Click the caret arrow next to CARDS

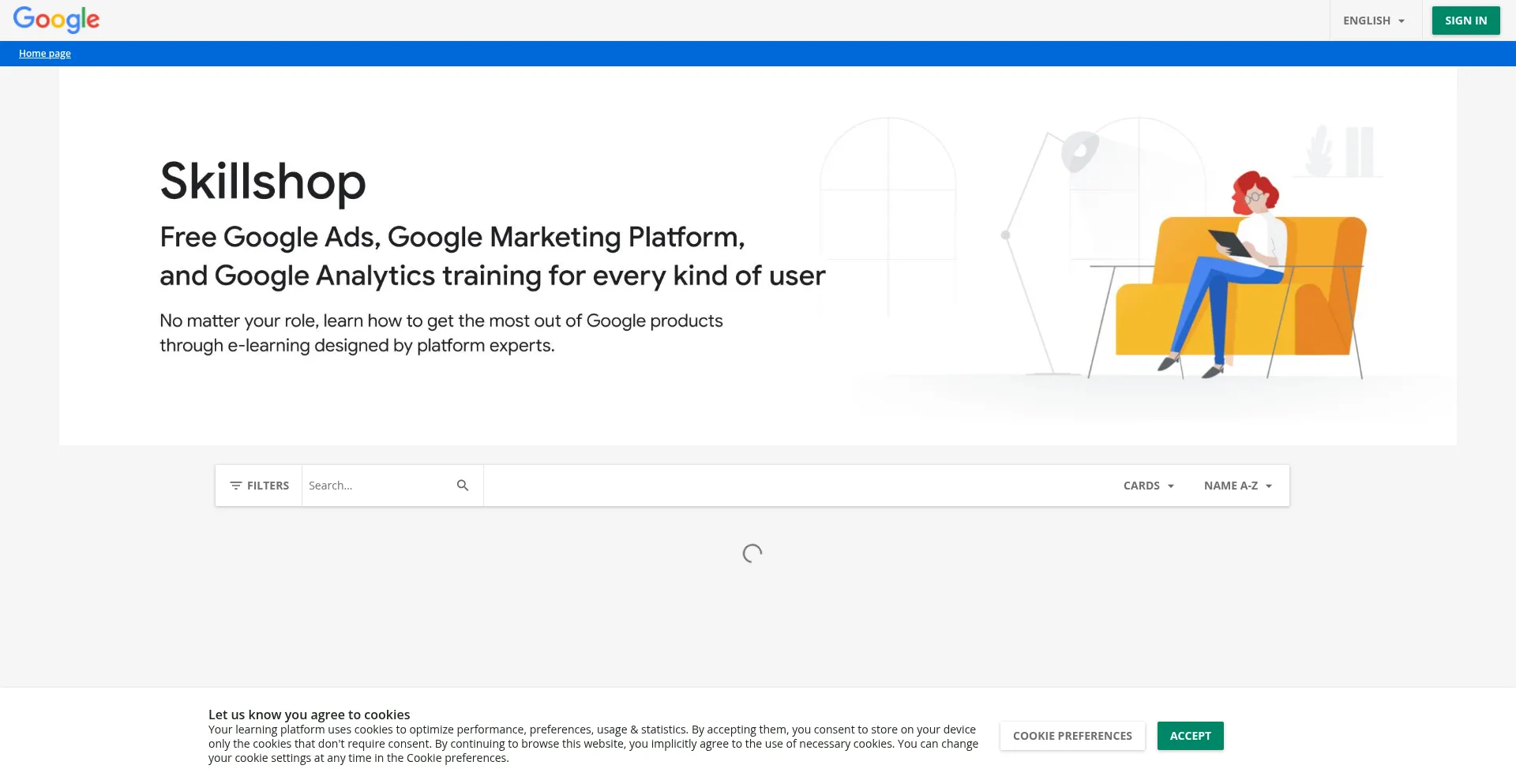tap(1171, 486)
